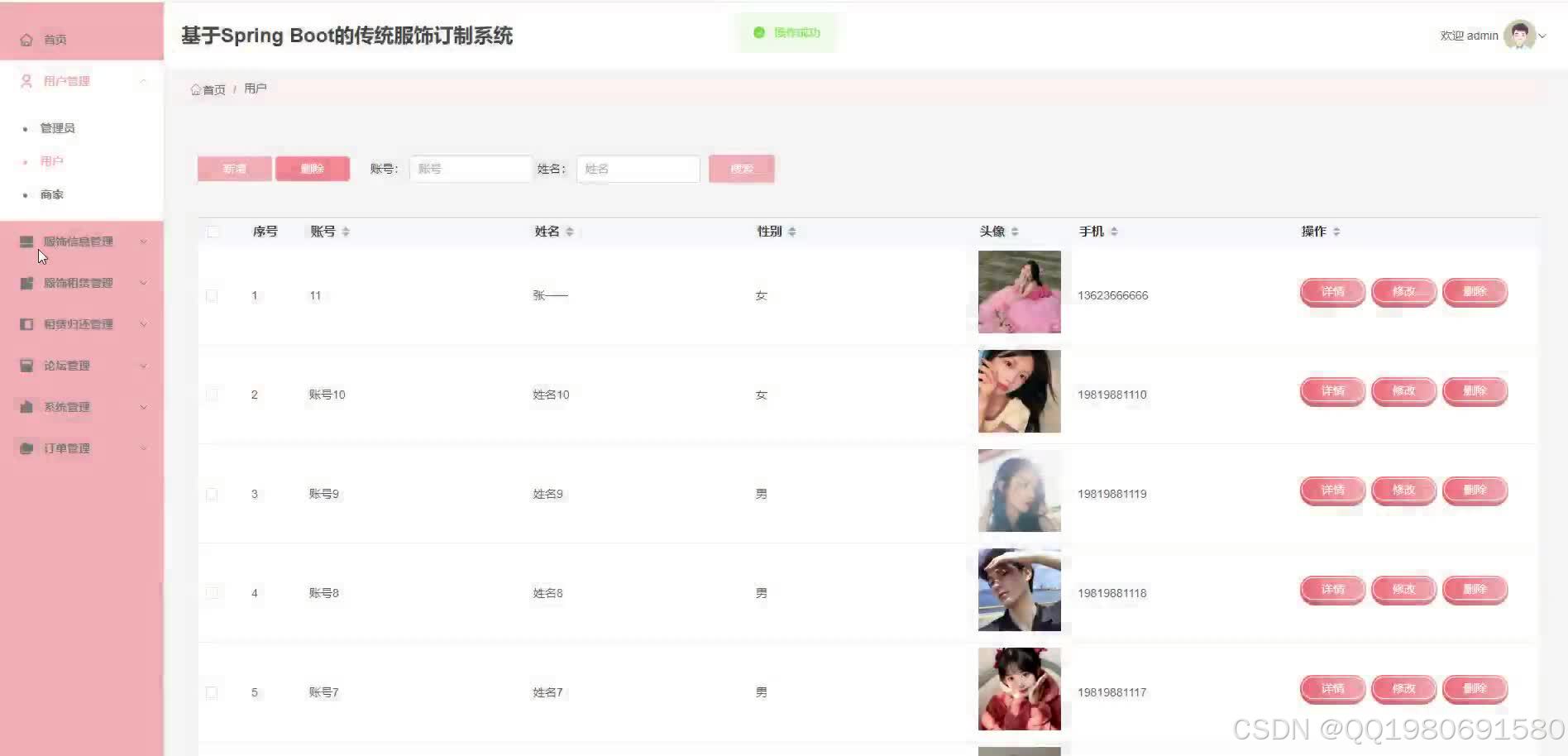Open the 订单管理 menu label
This screenshot has height=756, width=1568.
66,448
